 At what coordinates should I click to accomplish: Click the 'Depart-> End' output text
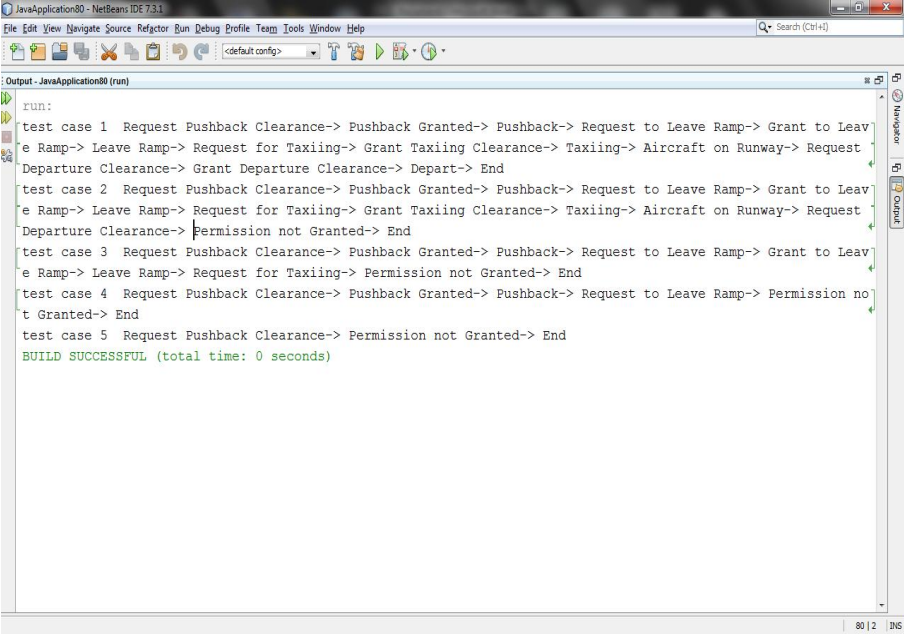pyautogui.click(x=457, y=169)
